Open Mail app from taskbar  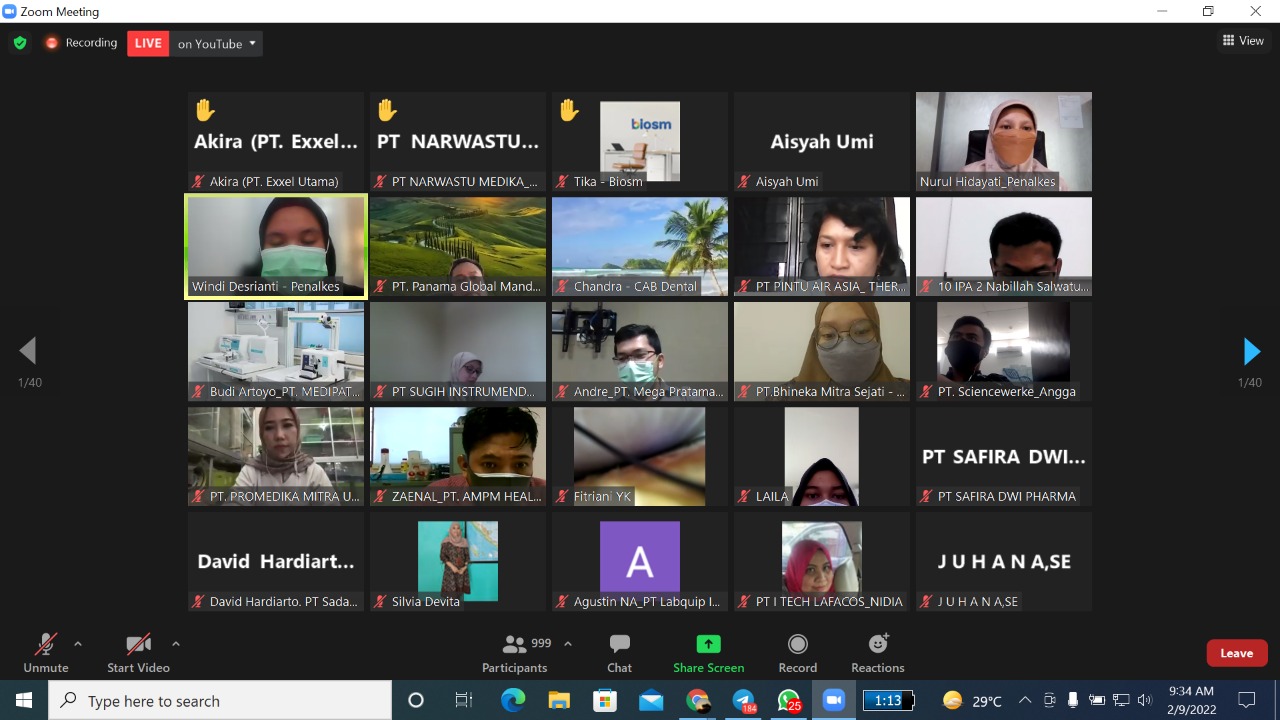tap(651, 700)
